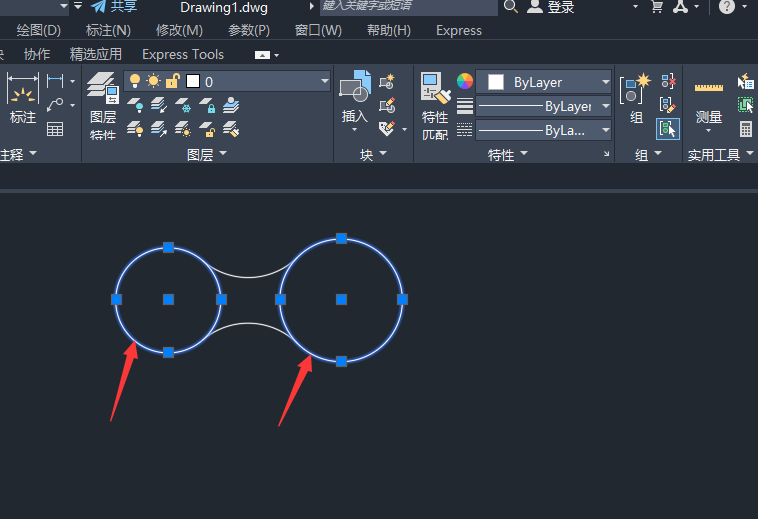Click the Ungroup icon with red X
Viewport: 758px width, 519px height.
point(668,81)
